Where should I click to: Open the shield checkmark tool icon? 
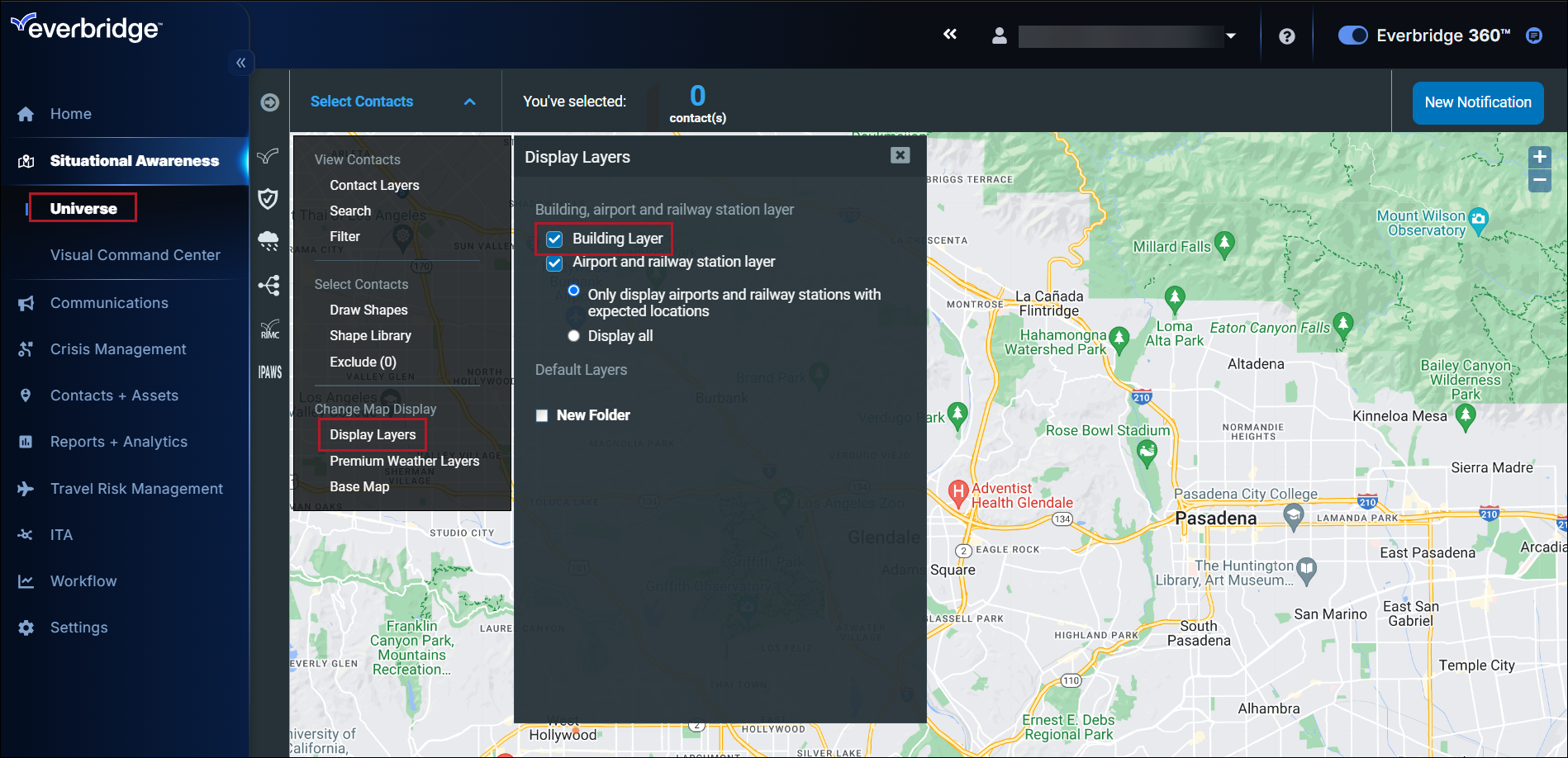point(268,199)
